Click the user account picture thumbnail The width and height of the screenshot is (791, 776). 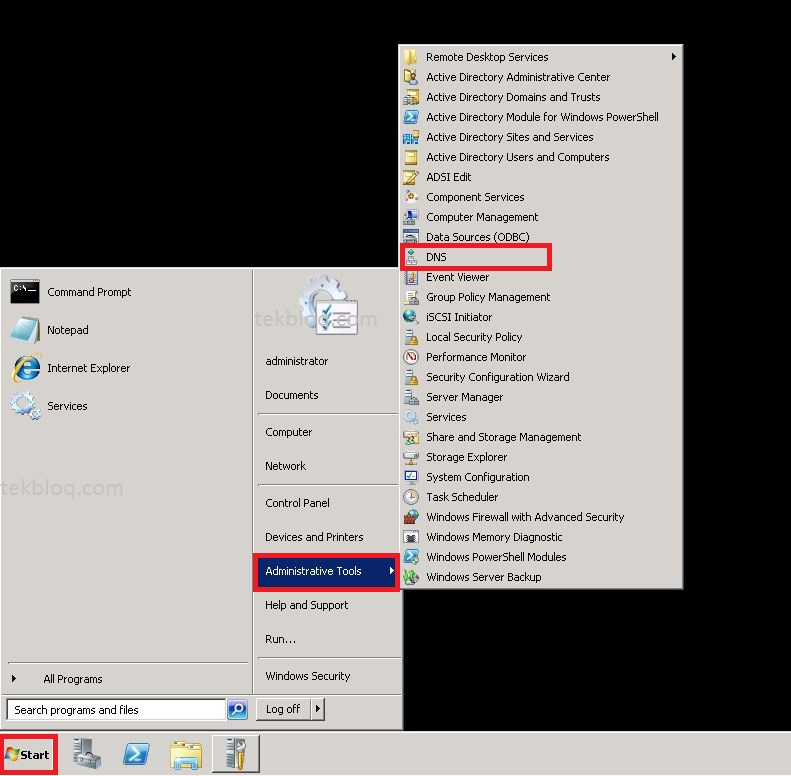point(329,305)
